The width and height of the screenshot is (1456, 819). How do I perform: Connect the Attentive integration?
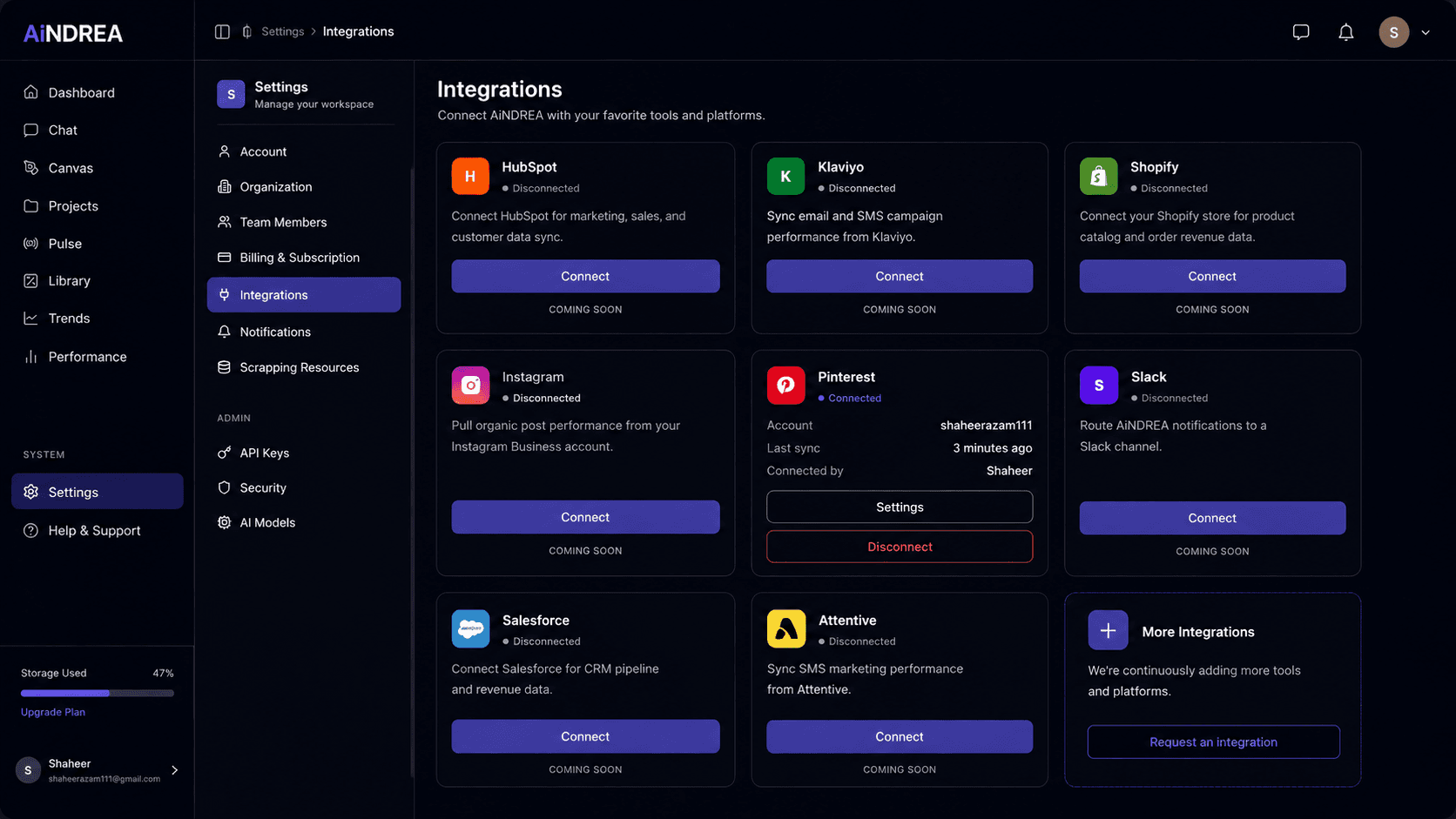click(x=900, y=736)
